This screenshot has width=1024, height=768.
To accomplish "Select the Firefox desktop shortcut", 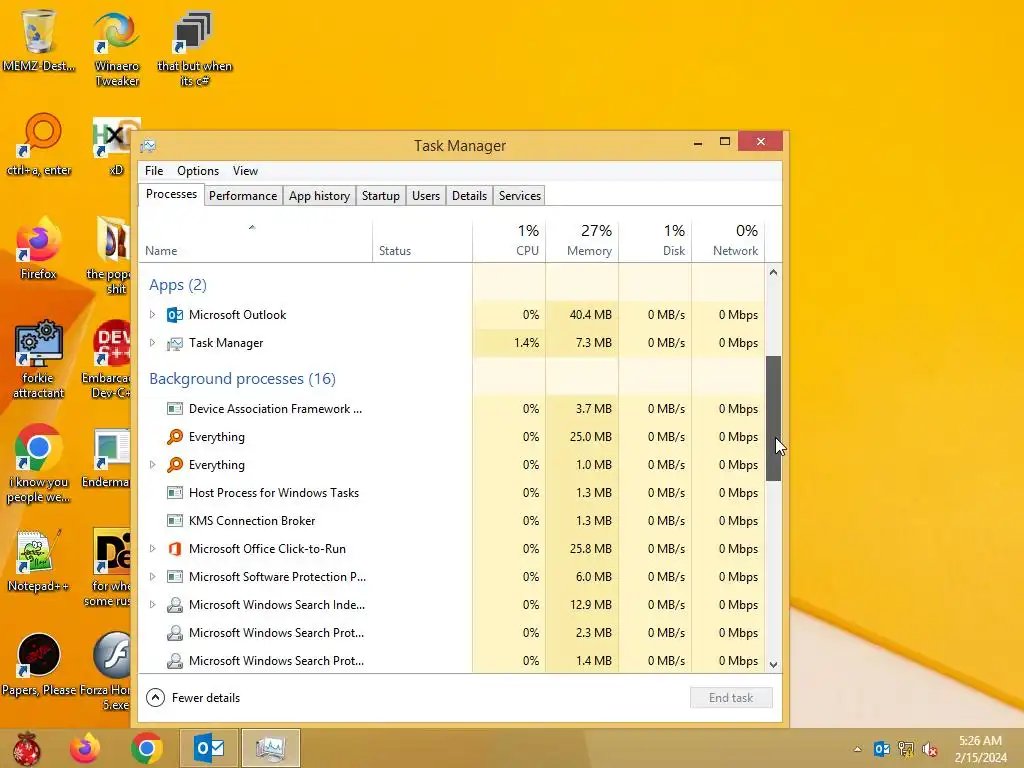I will (39, 249).
